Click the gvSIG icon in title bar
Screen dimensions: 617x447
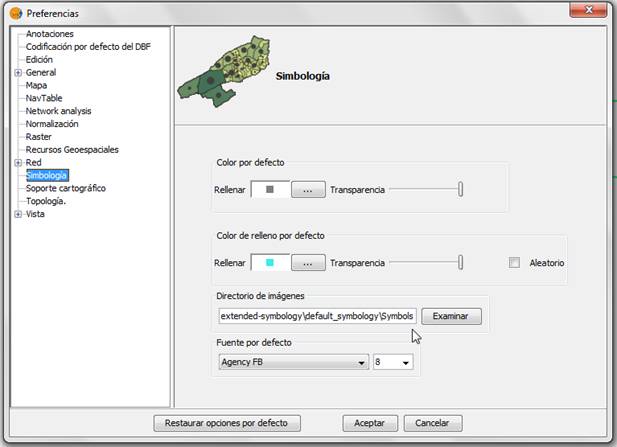click(x=16, y=13)
